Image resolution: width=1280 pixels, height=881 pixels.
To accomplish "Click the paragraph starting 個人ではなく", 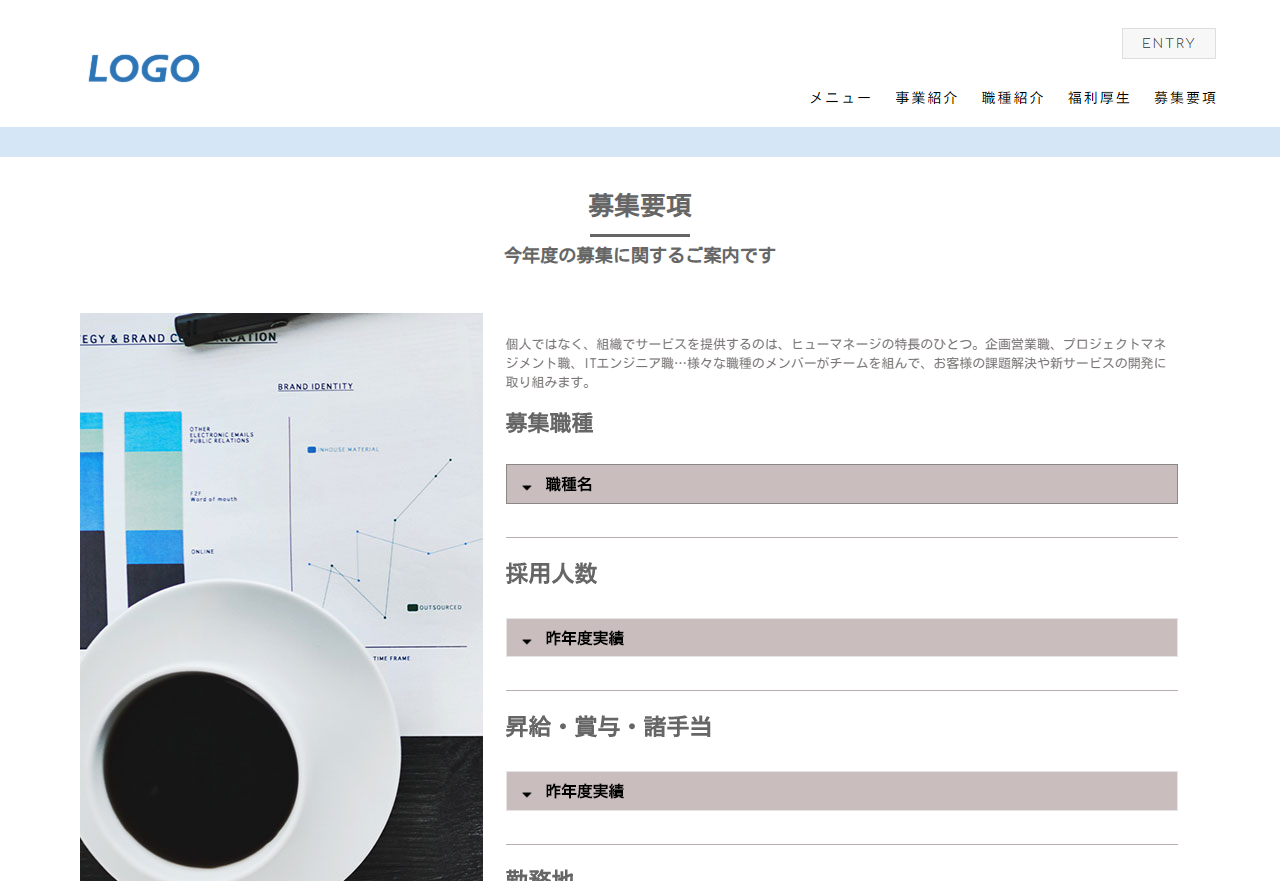I will pyautogui.click(x=836, y=363).
